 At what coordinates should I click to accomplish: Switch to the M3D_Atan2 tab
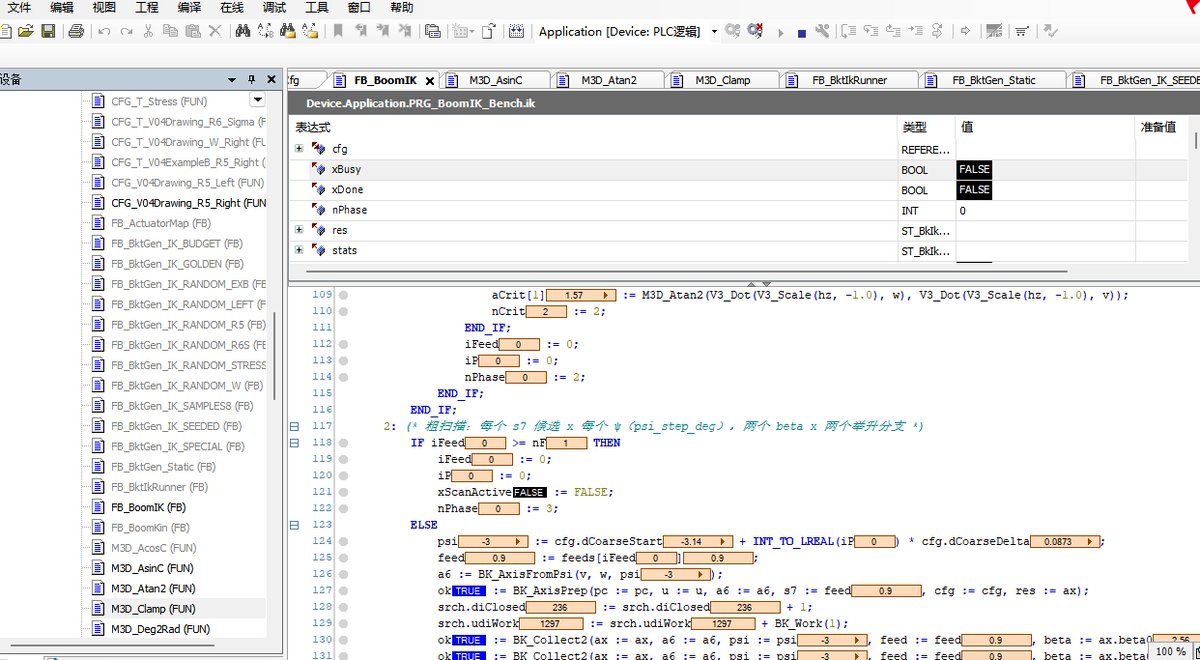[x=609, y=80]
